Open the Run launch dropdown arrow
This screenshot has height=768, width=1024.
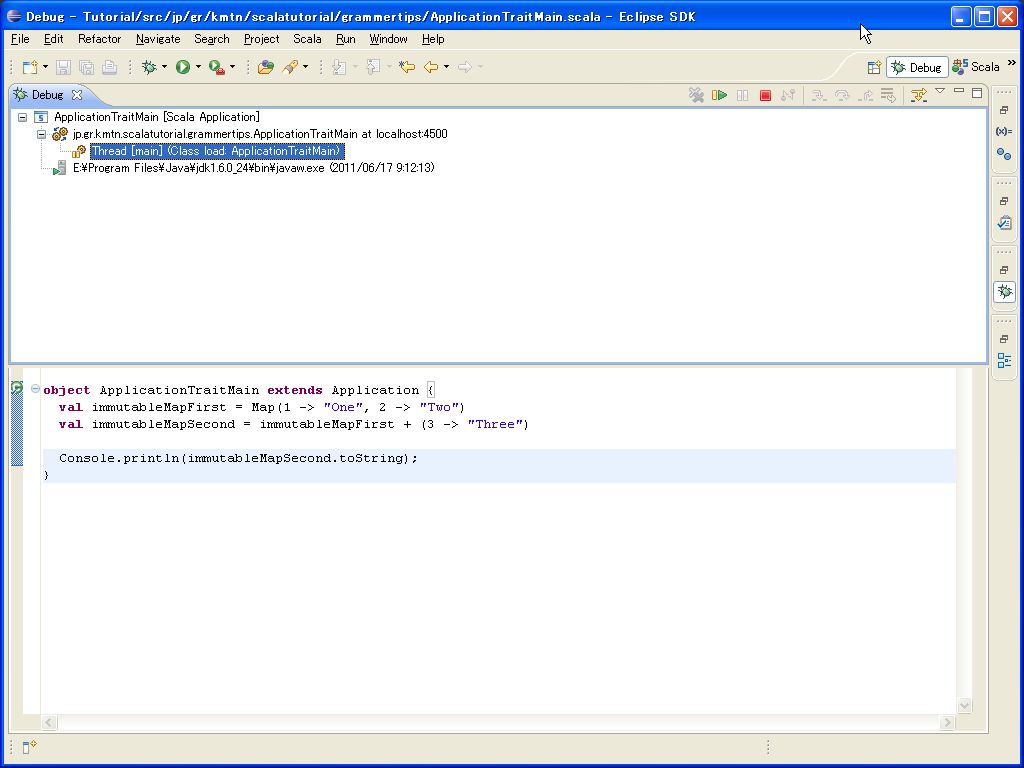pos(198,67)
